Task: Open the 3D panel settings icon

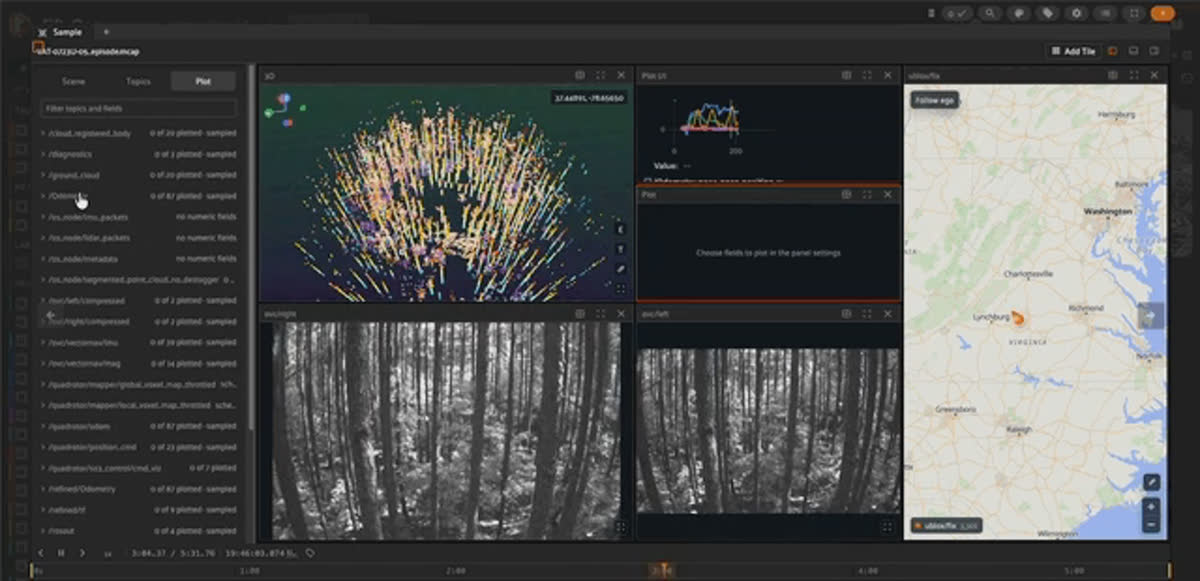Action: (580, 75)
